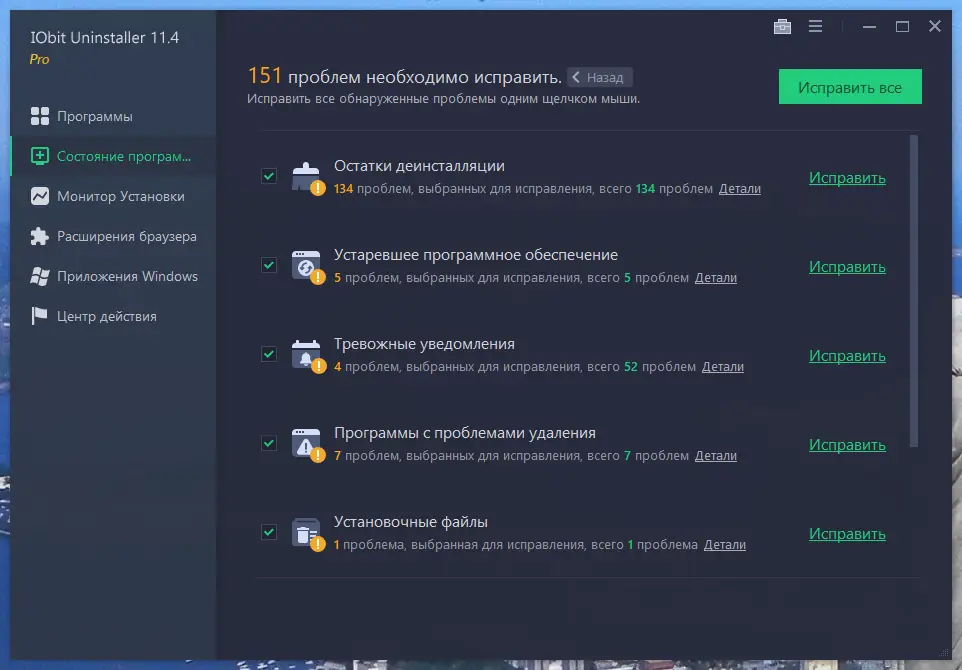Expand Детали for Остатки деинсталляции
The height and width of the screenshot is (670, 962).
tap(740, 188)
